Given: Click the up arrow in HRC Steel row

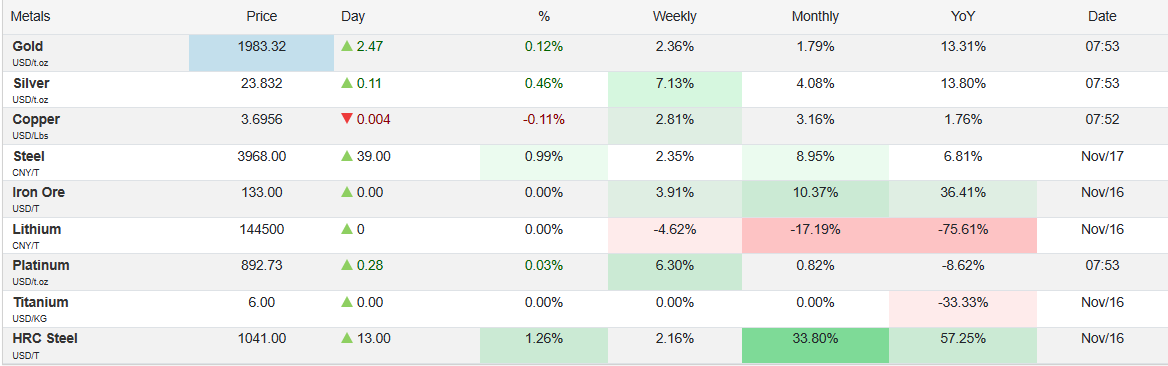Looking at the screenshot, I should coord(346,338).
